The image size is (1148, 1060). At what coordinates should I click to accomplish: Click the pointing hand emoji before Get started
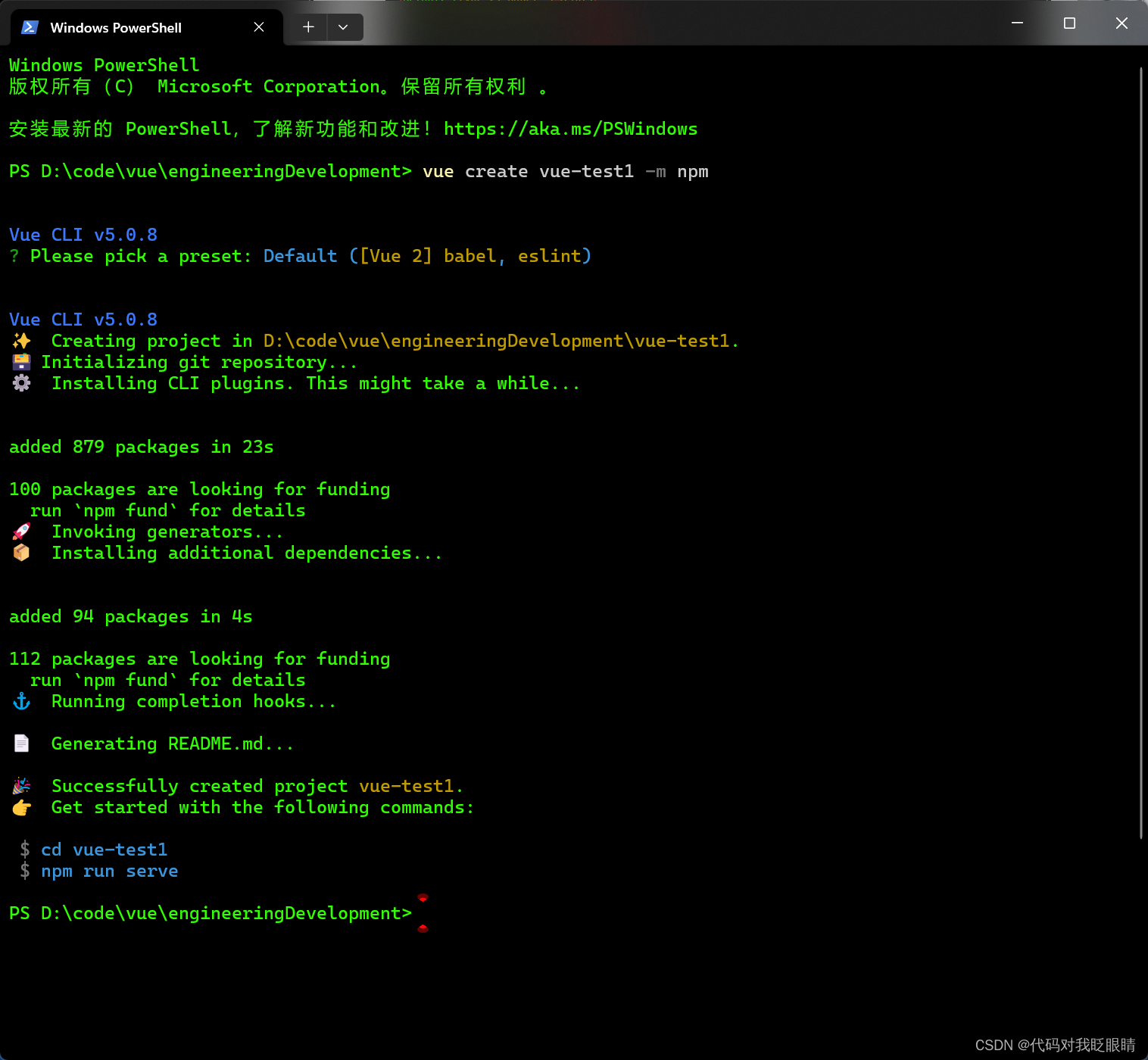(x=22, y=807)
